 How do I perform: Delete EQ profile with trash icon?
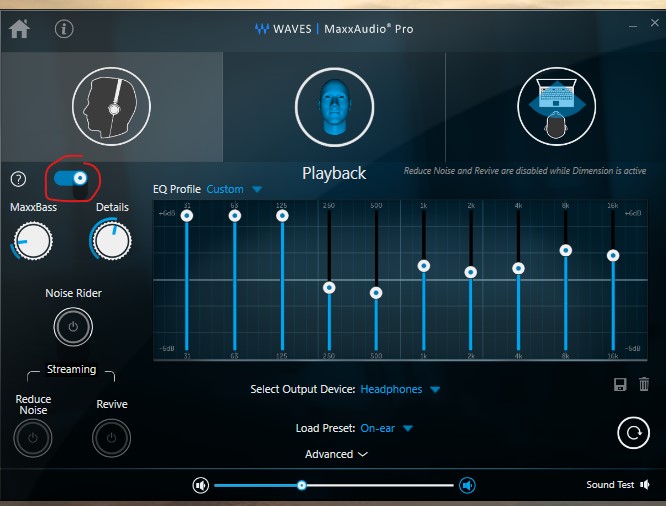click(x=644, y=384)
